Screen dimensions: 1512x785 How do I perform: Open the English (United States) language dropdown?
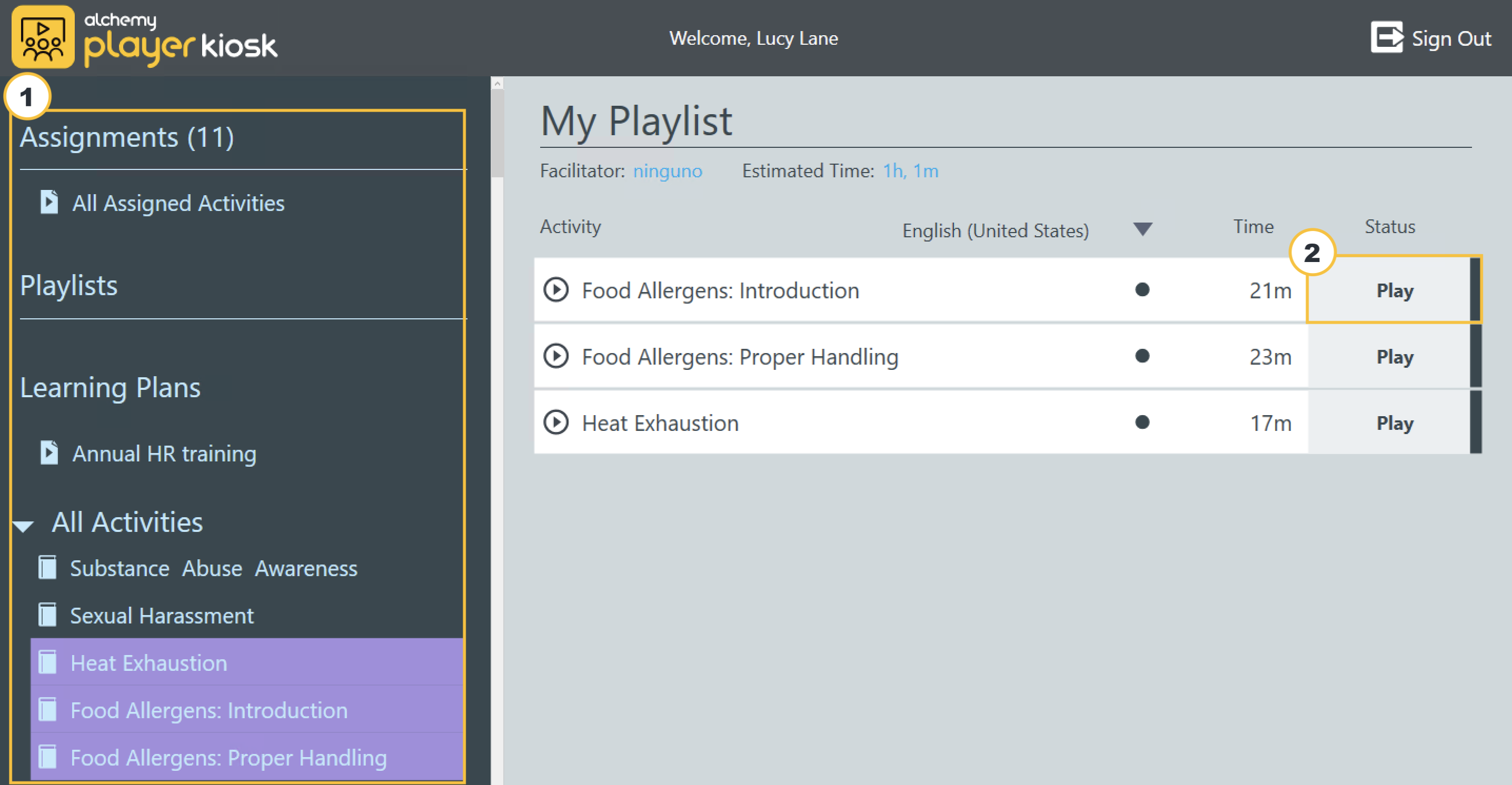coord(995,230)
